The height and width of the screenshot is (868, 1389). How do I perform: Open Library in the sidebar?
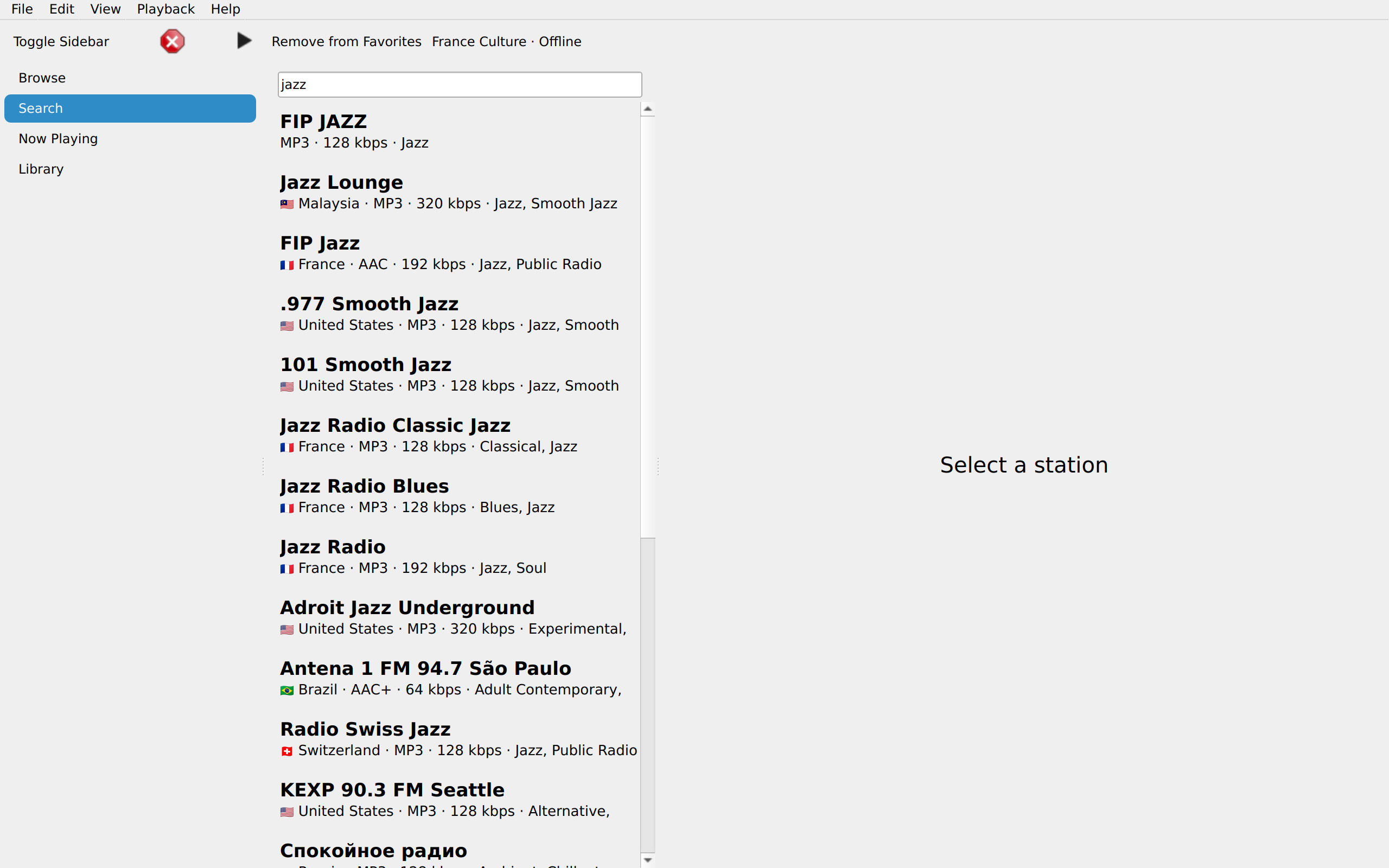(130, 169)
